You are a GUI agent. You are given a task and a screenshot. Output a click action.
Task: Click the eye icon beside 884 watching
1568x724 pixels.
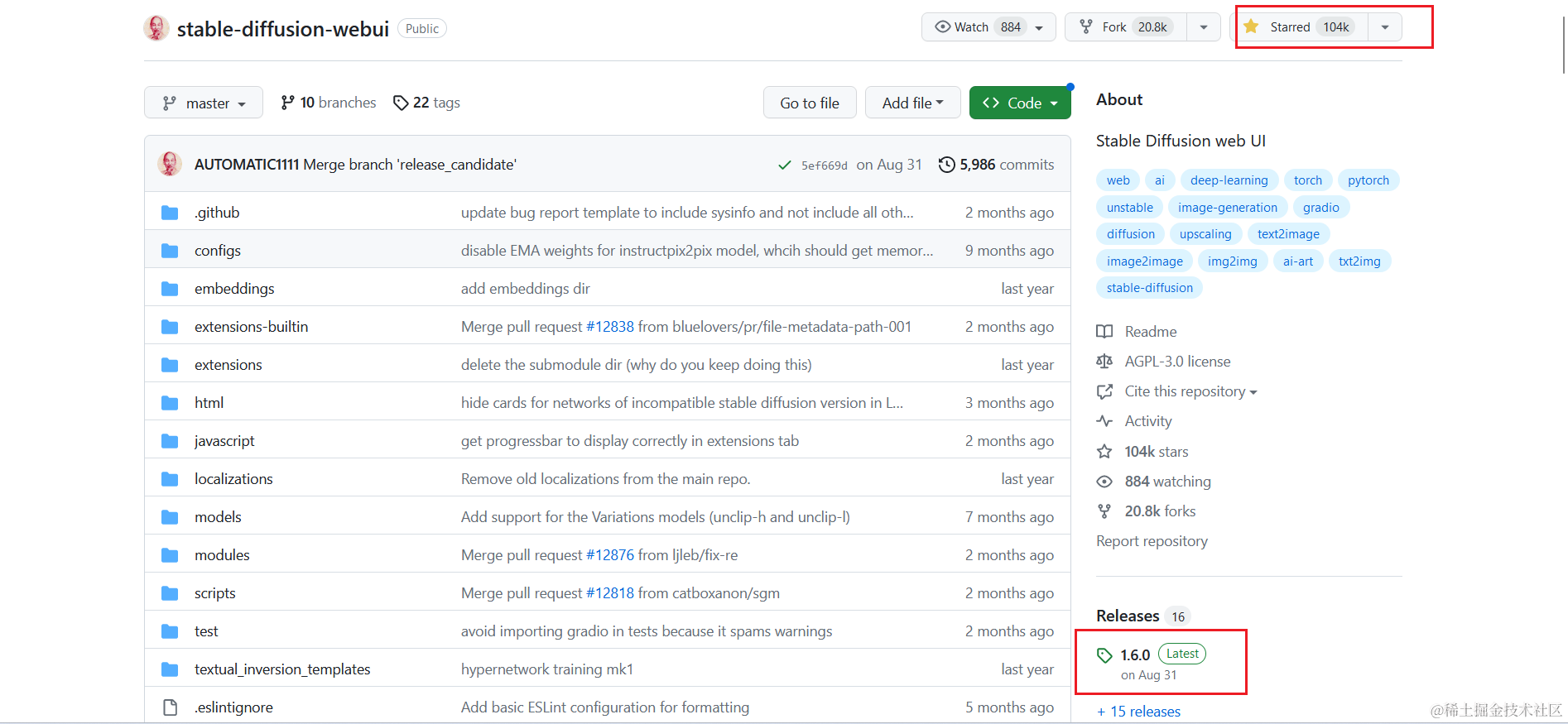point(1104,482)
